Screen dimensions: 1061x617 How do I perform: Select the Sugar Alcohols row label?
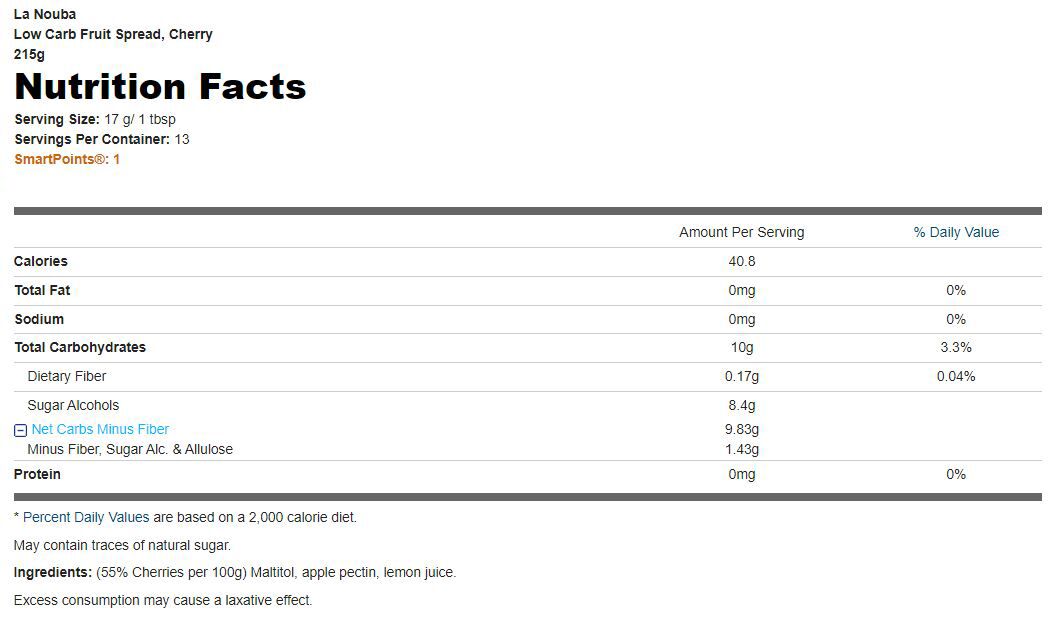[73, 405]
